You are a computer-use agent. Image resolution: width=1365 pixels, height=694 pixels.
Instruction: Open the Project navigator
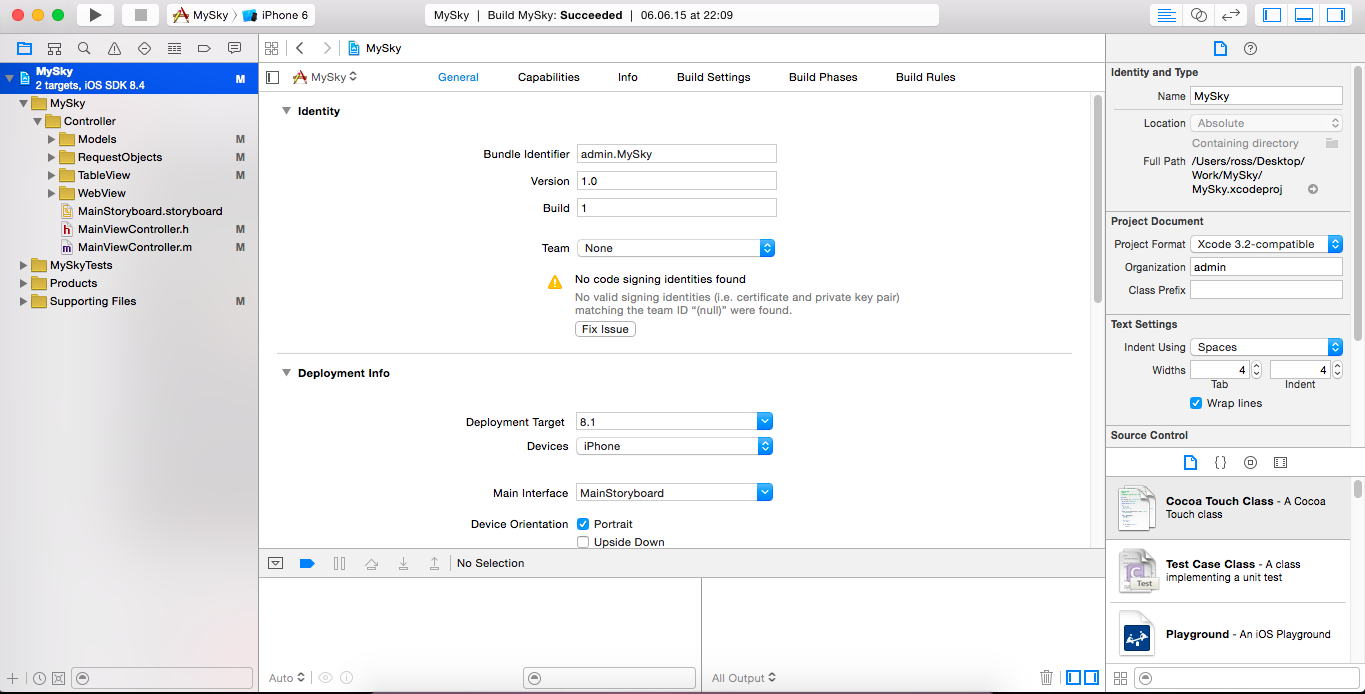(24, 48)
